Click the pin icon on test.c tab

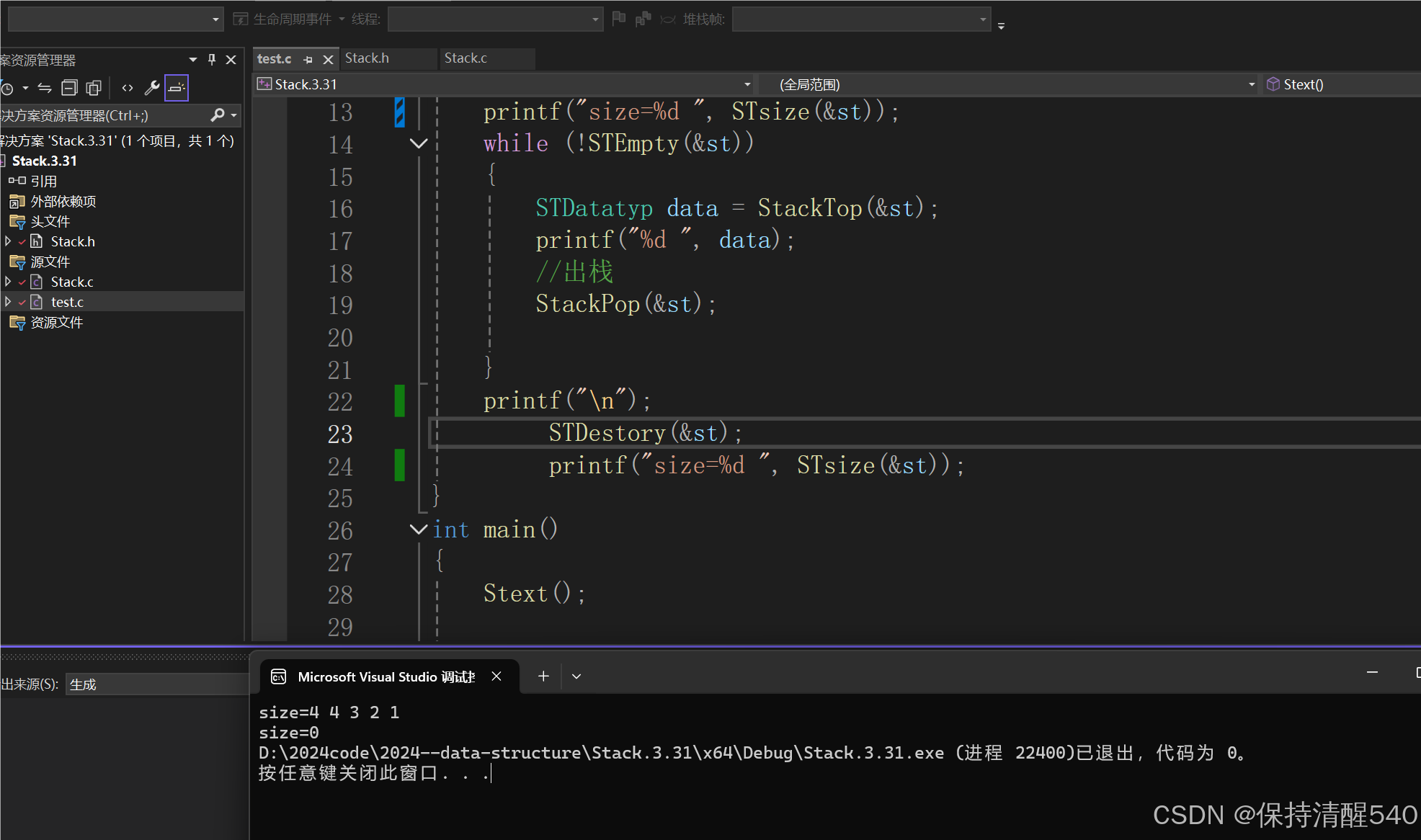(x=308, y=60)
